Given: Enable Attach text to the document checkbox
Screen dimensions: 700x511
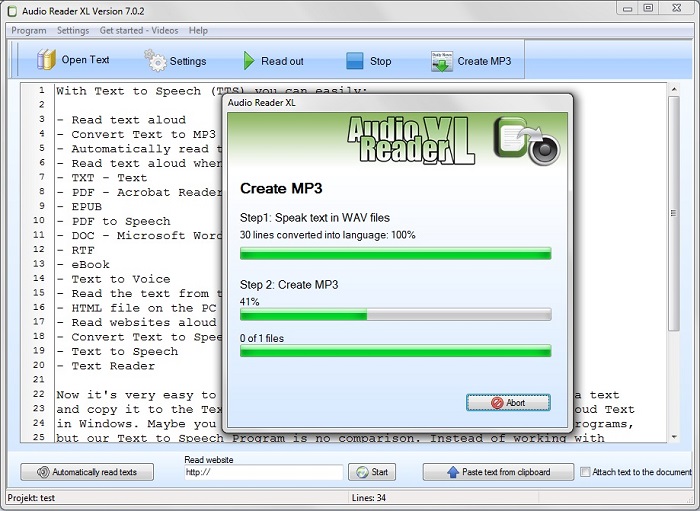Looking at the screenshot, I should [x=585, y=472].
